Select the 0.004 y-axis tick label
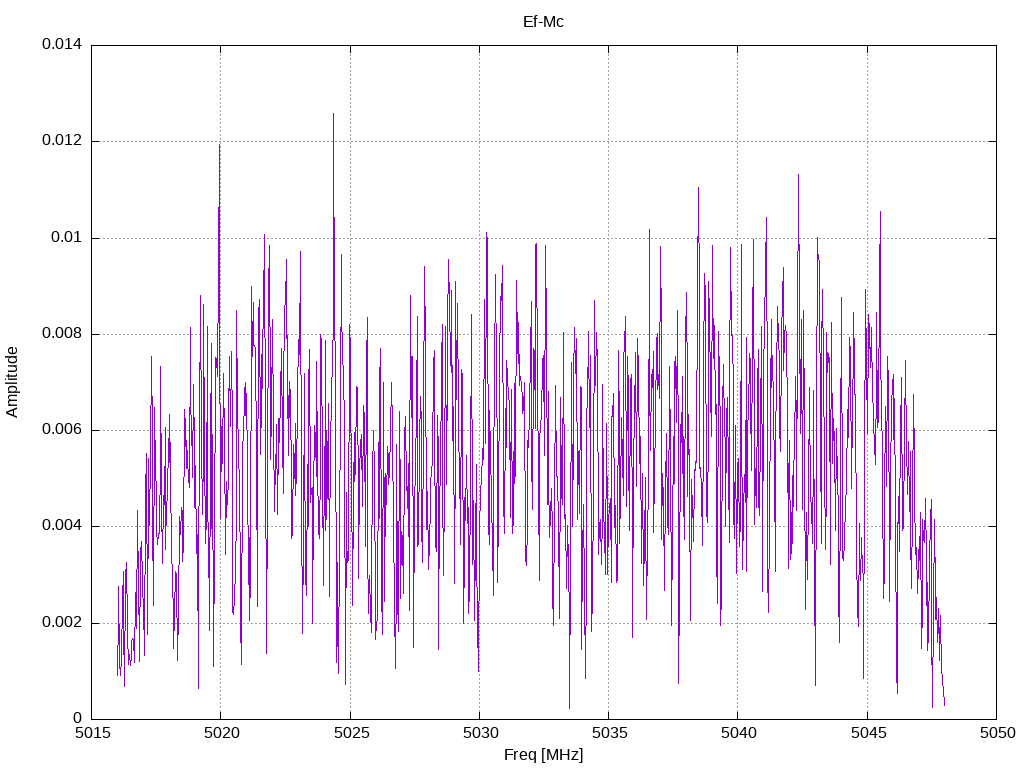 [x=62, y=526]
